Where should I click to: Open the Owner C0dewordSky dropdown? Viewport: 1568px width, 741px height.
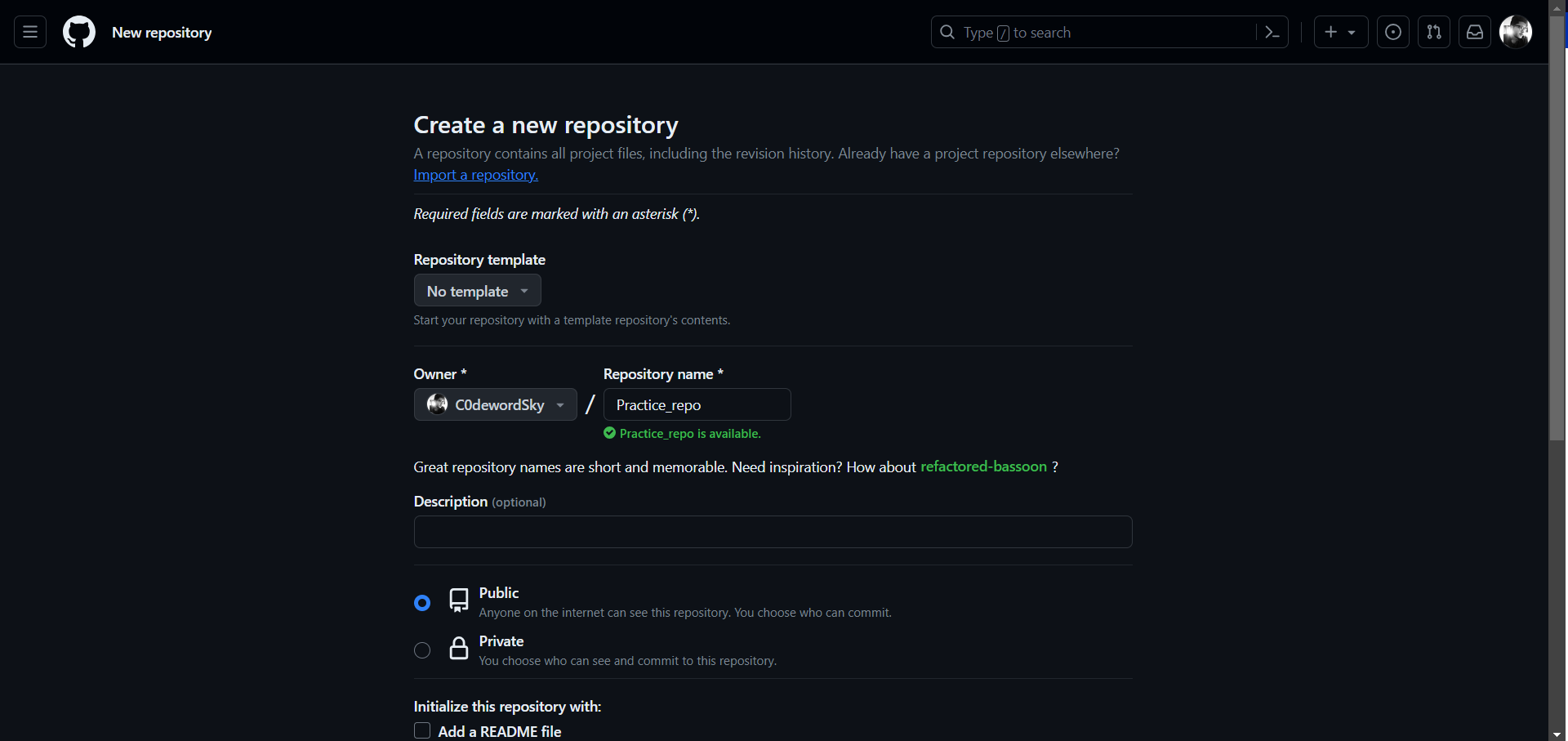496,404
